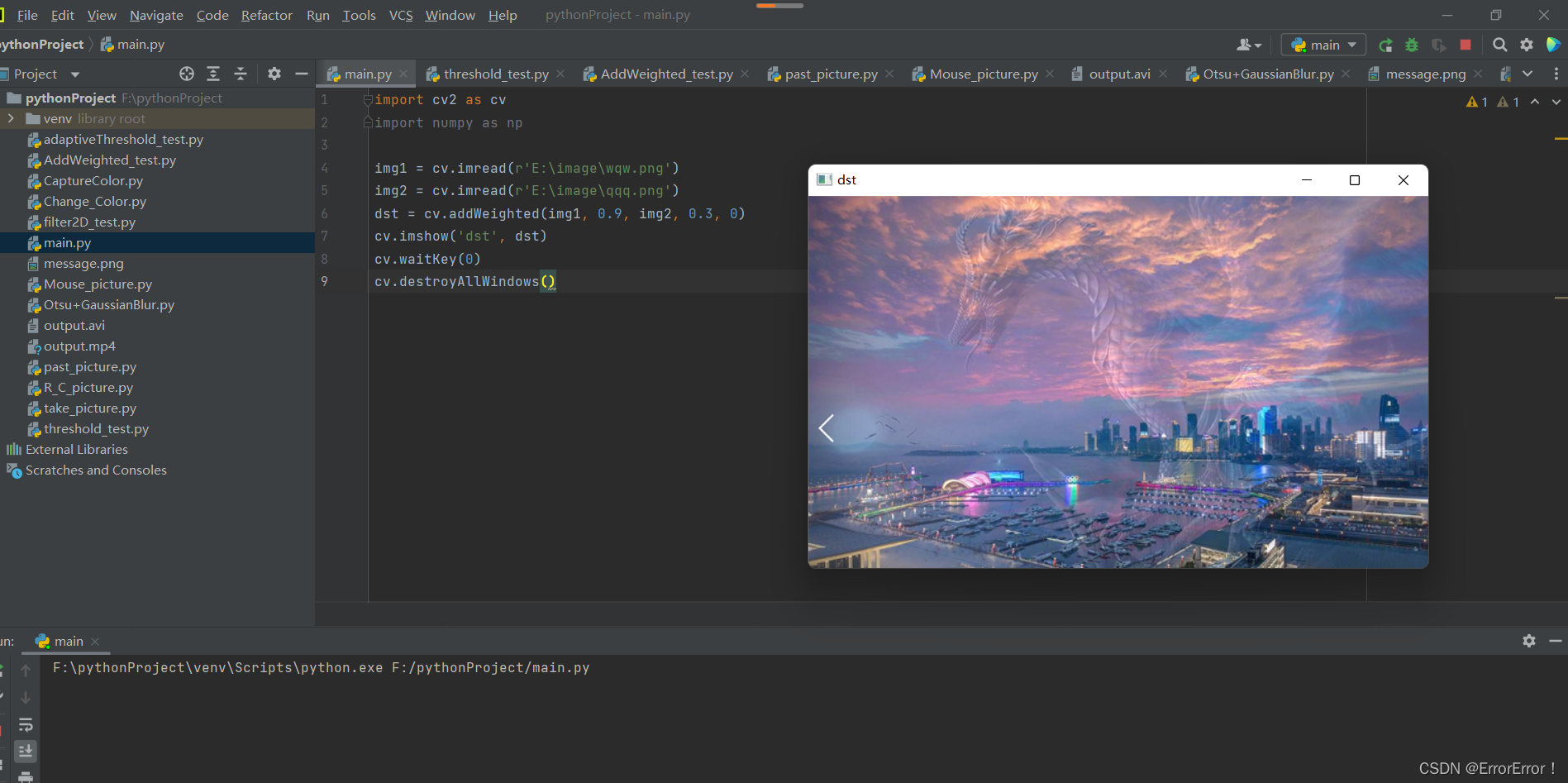The image size is (1568, 783).
Task: Open the Tools menu
Action: click(x=359, y=15)
